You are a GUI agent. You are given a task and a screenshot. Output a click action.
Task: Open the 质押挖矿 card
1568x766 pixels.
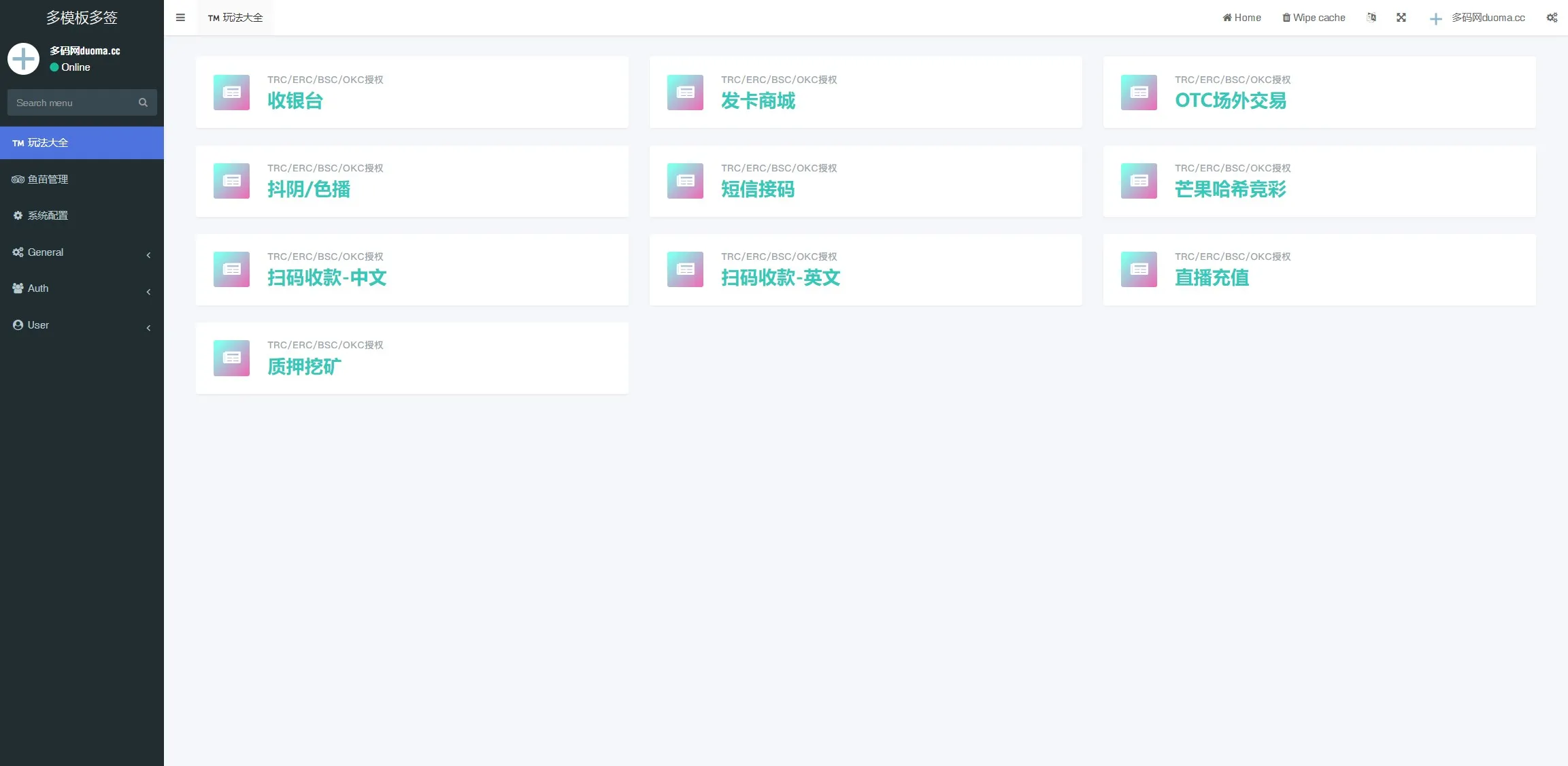(412, 359)
